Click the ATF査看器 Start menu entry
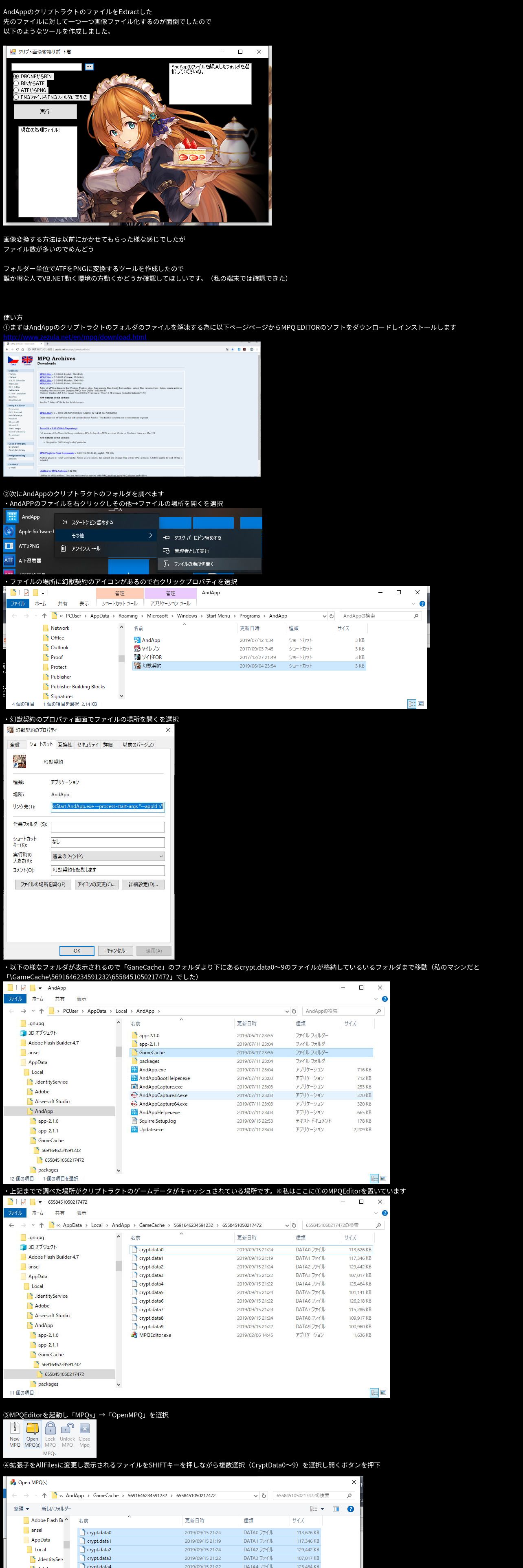 pyautogui.click(x=29, y=561)
